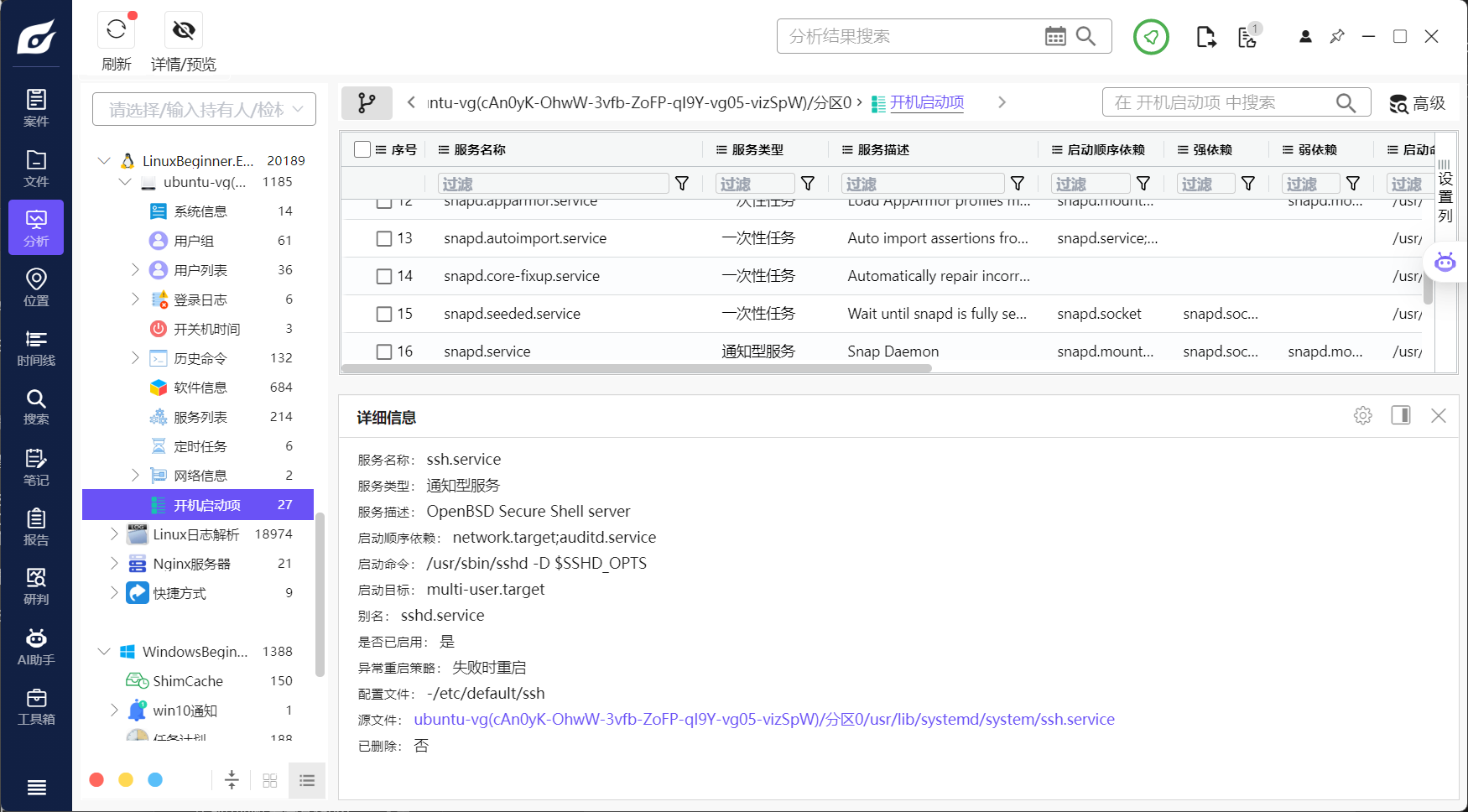The width and height of the screenshot is (1468, 812).
Task: Click the hamburger menu at sidebar bottom
Action: click(36, 787)
